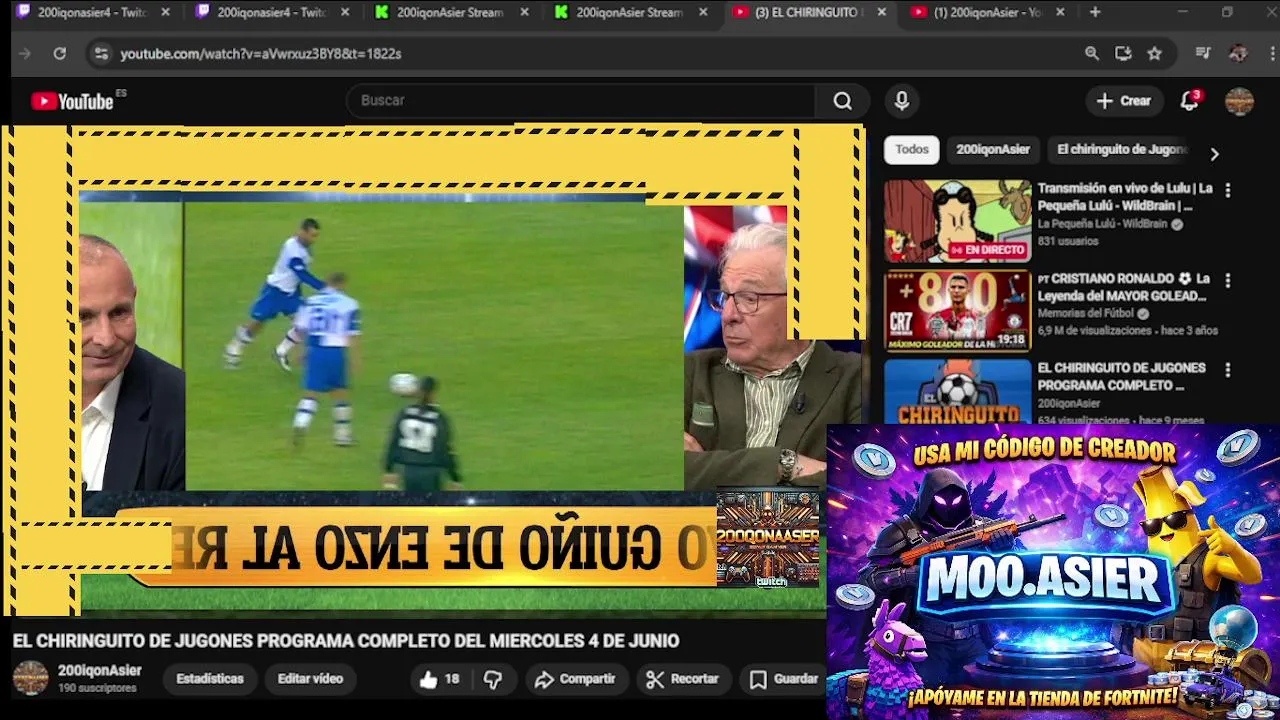
Task: Click the browser address bar URL
Action: pyautogui.click(x=261, y=54)
